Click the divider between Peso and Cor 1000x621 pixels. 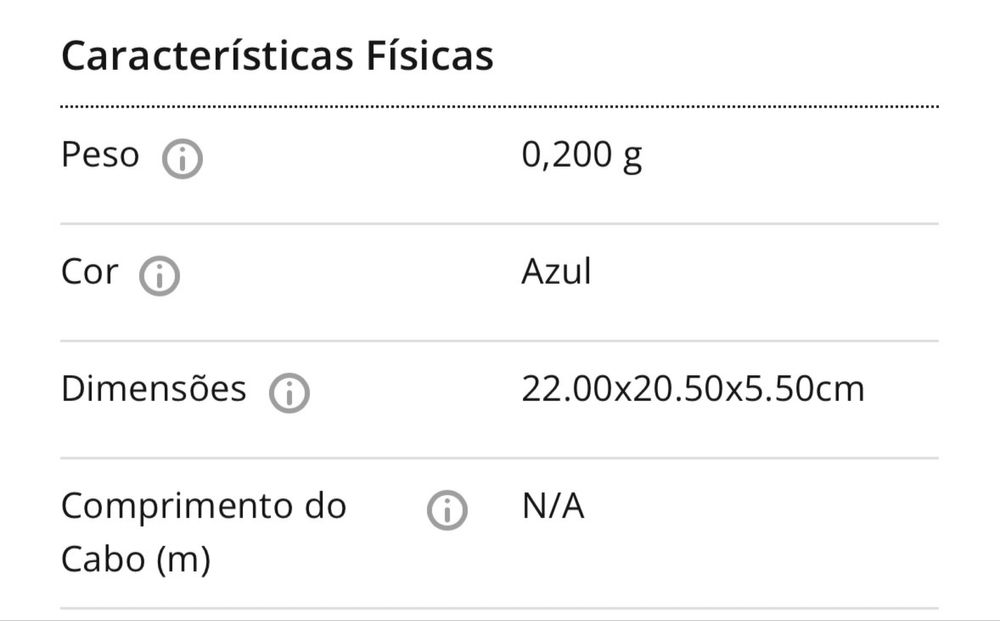(500, 224)
